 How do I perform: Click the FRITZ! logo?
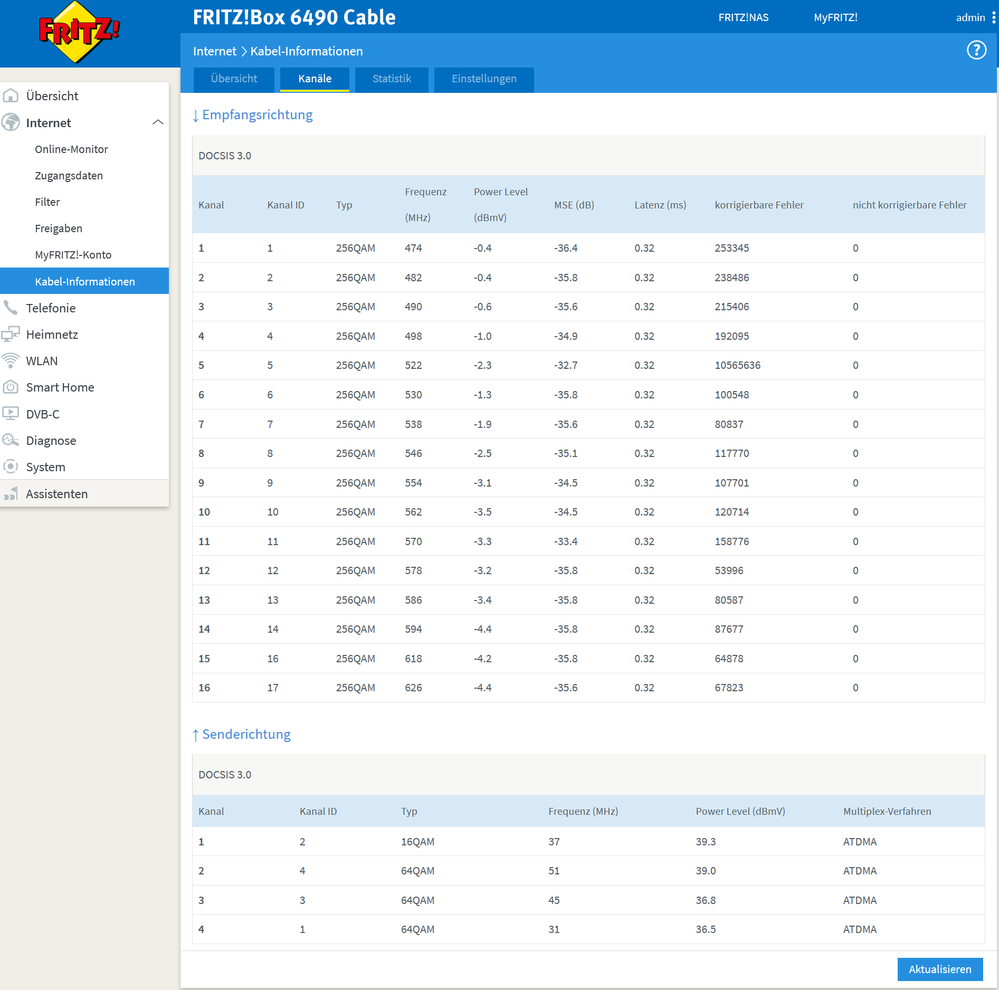pyautogui.click(x=79, y=33)
